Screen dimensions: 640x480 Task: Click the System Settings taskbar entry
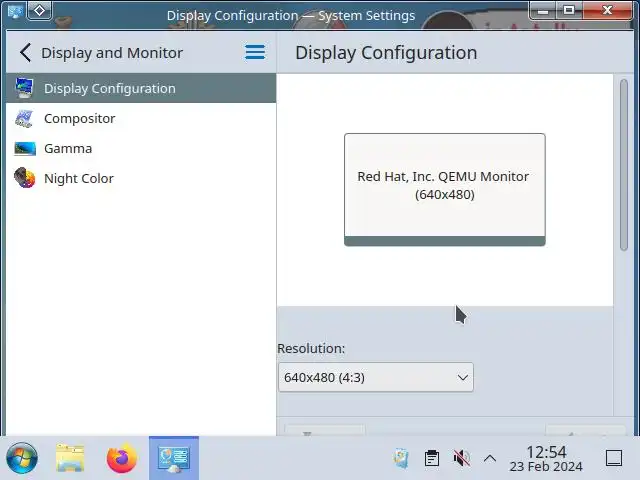click(174, 458)
